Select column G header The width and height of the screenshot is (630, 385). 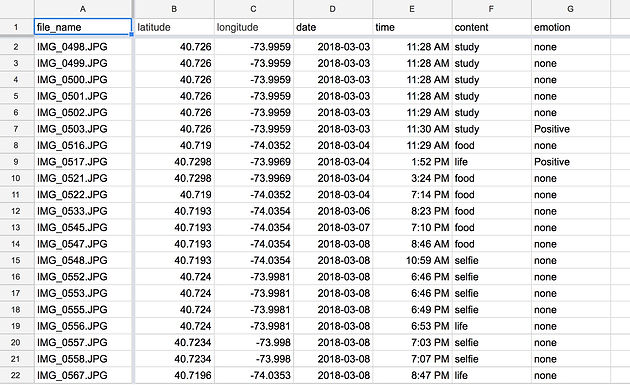tap(571, 9)
